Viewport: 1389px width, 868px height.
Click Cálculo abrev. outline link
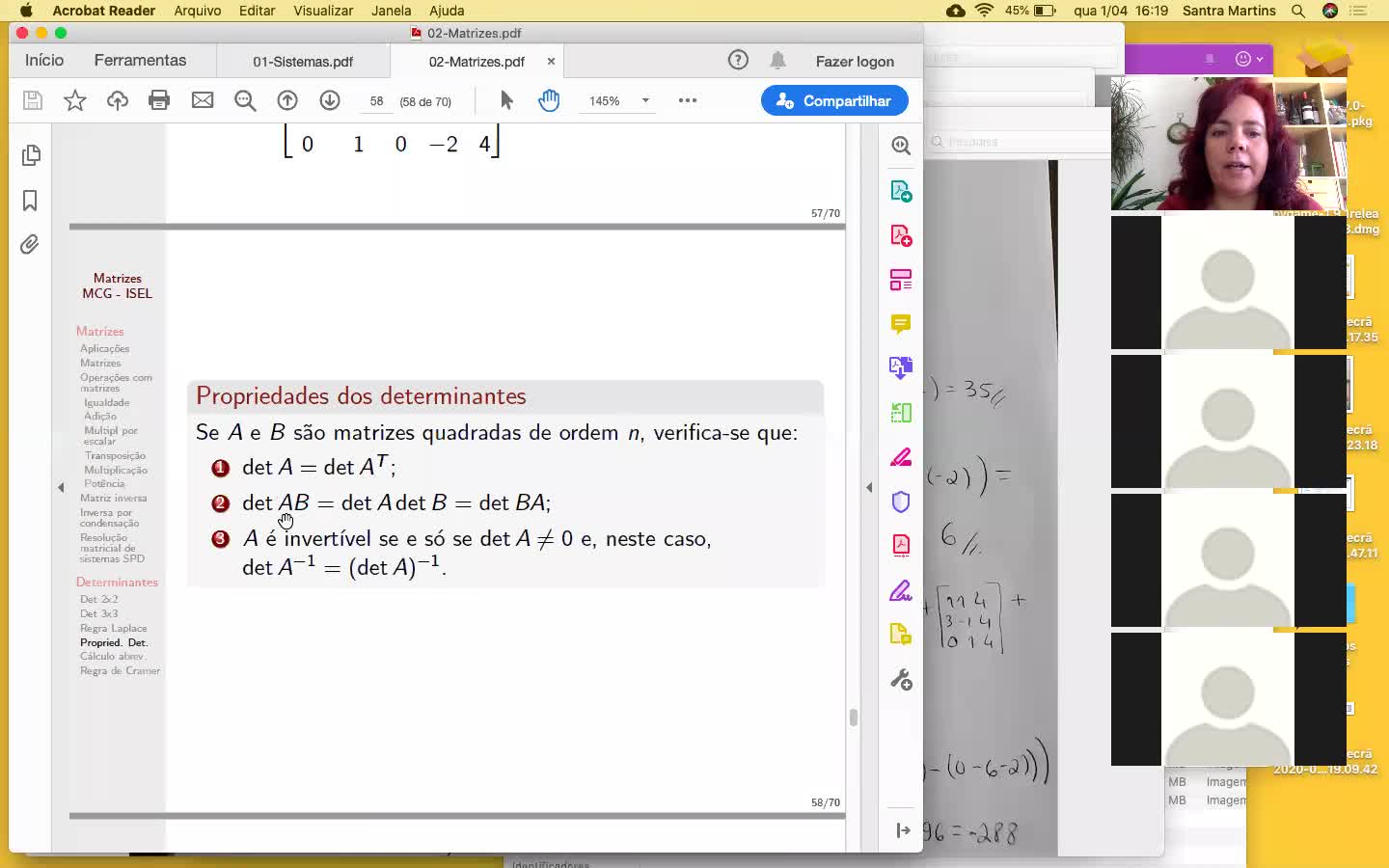point(112,656)
